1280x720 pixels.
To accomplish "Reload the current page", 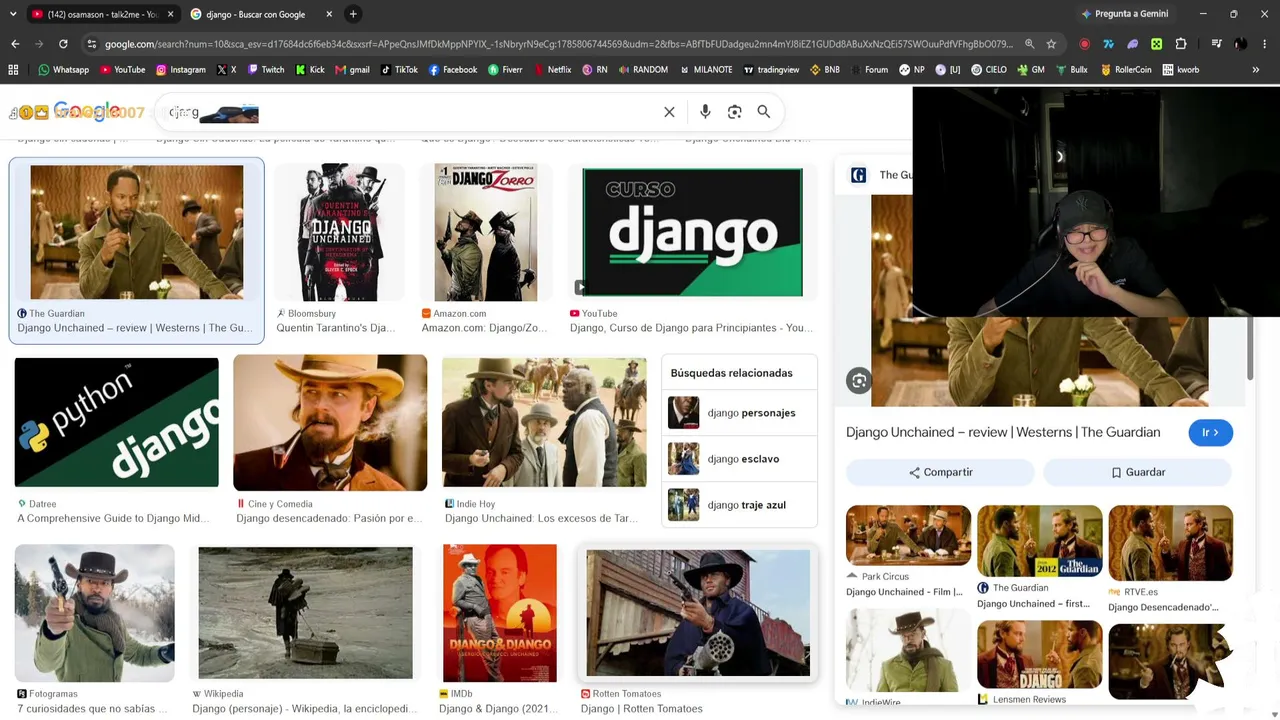I will pos(63,44).
